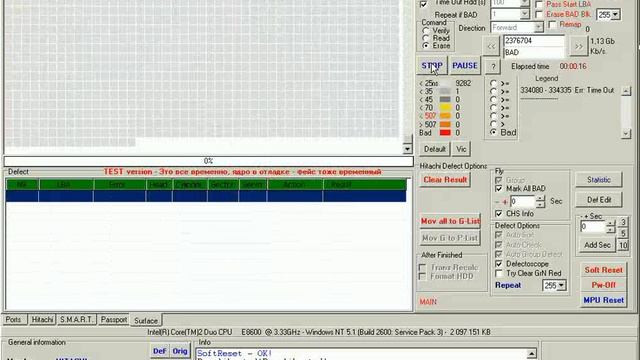Viewport: 640px width, 360px height.
Task: Switch to the Ports tab
Action: click(13, 320)
